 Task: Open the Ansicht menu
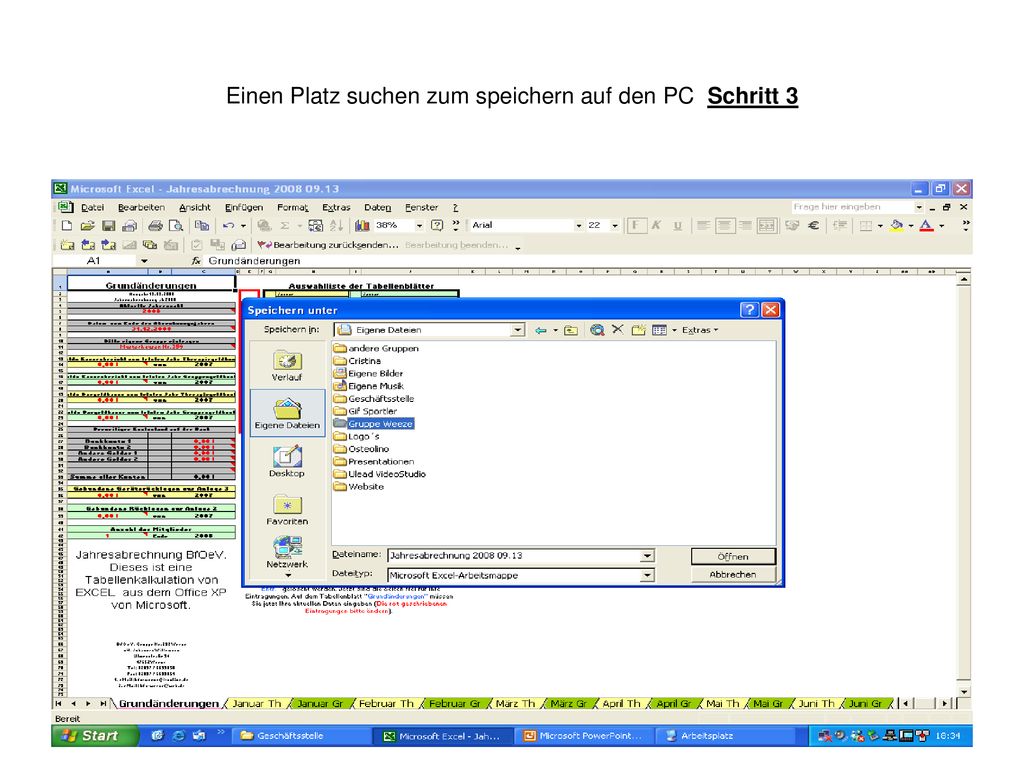[x=195, y=207]
